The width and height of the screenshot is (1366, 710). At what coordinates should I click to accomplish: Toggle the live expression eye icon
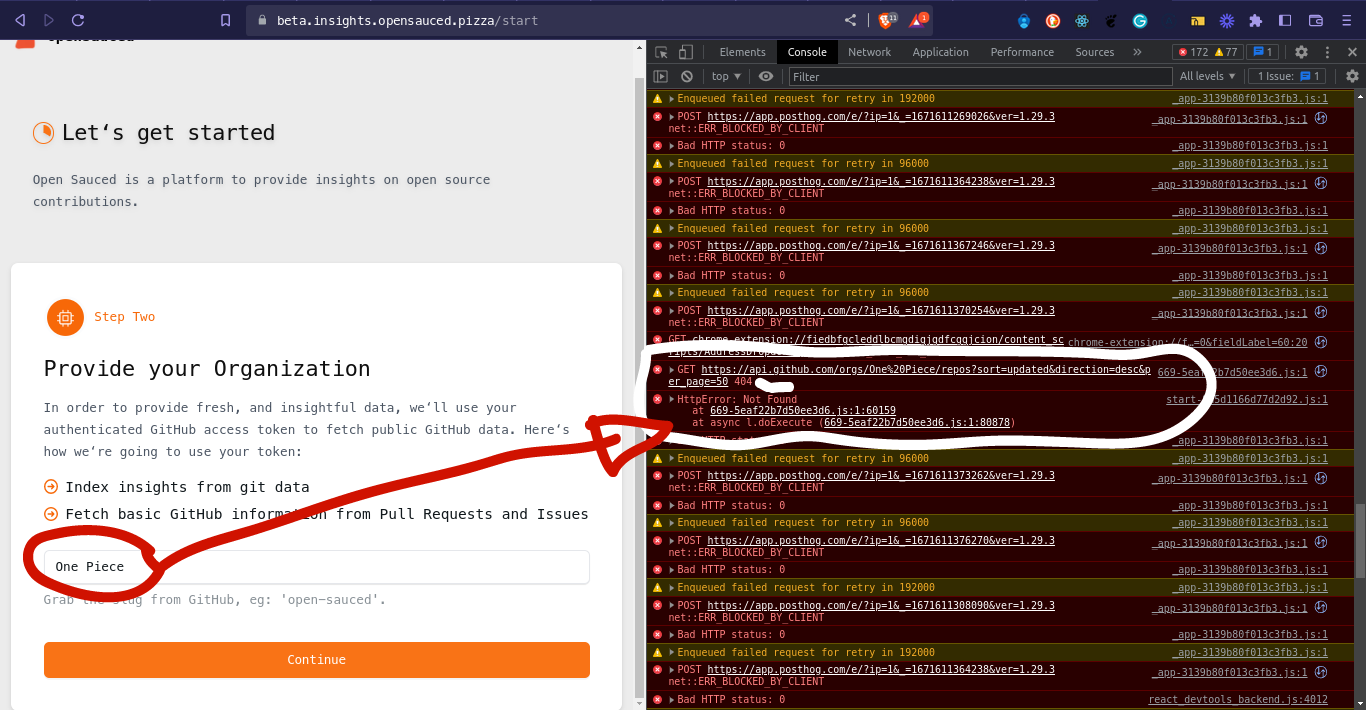click(x=765, y=76)
